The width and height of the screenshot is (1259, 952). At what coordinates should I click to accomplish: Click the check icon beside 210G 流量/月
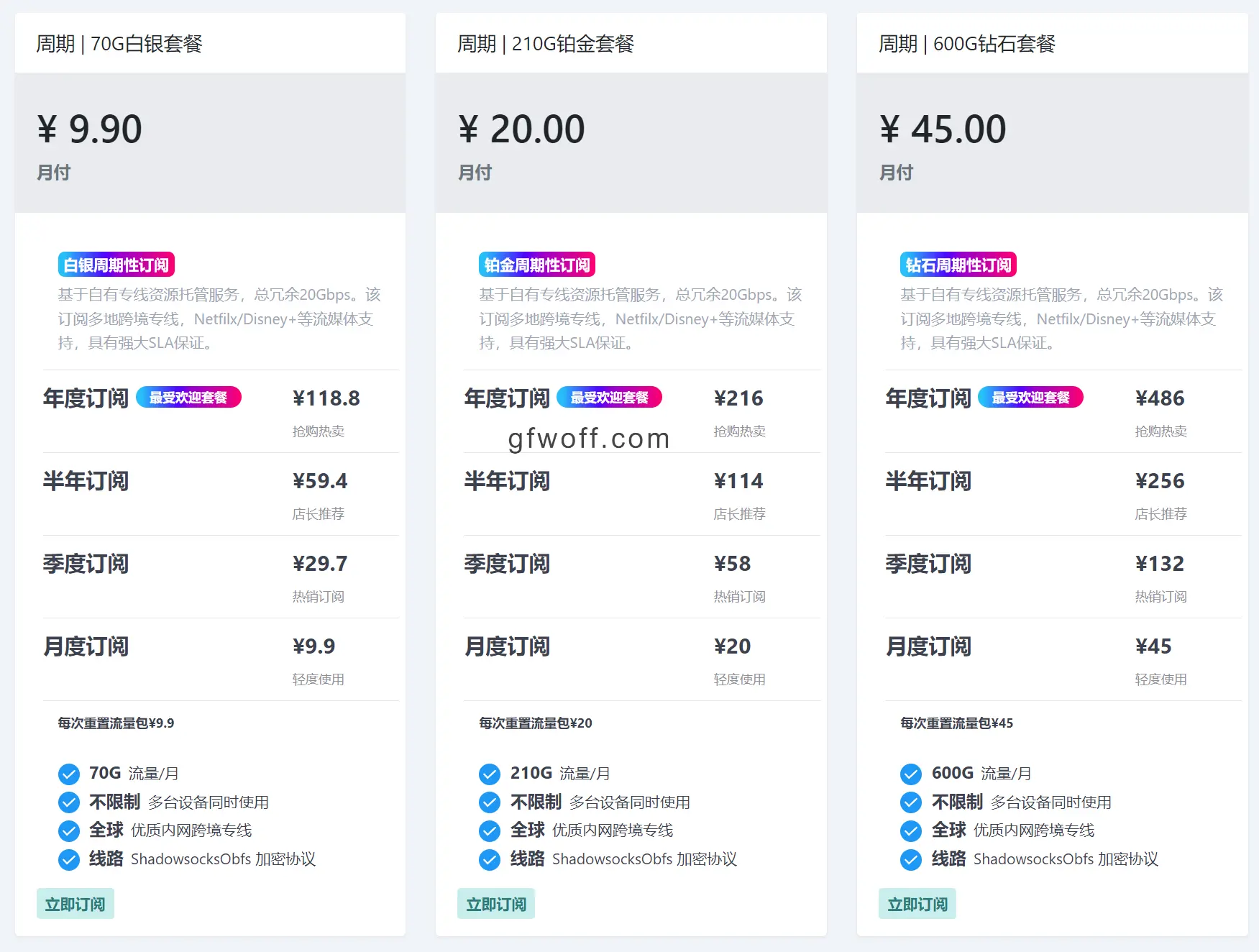pos(490,774)
